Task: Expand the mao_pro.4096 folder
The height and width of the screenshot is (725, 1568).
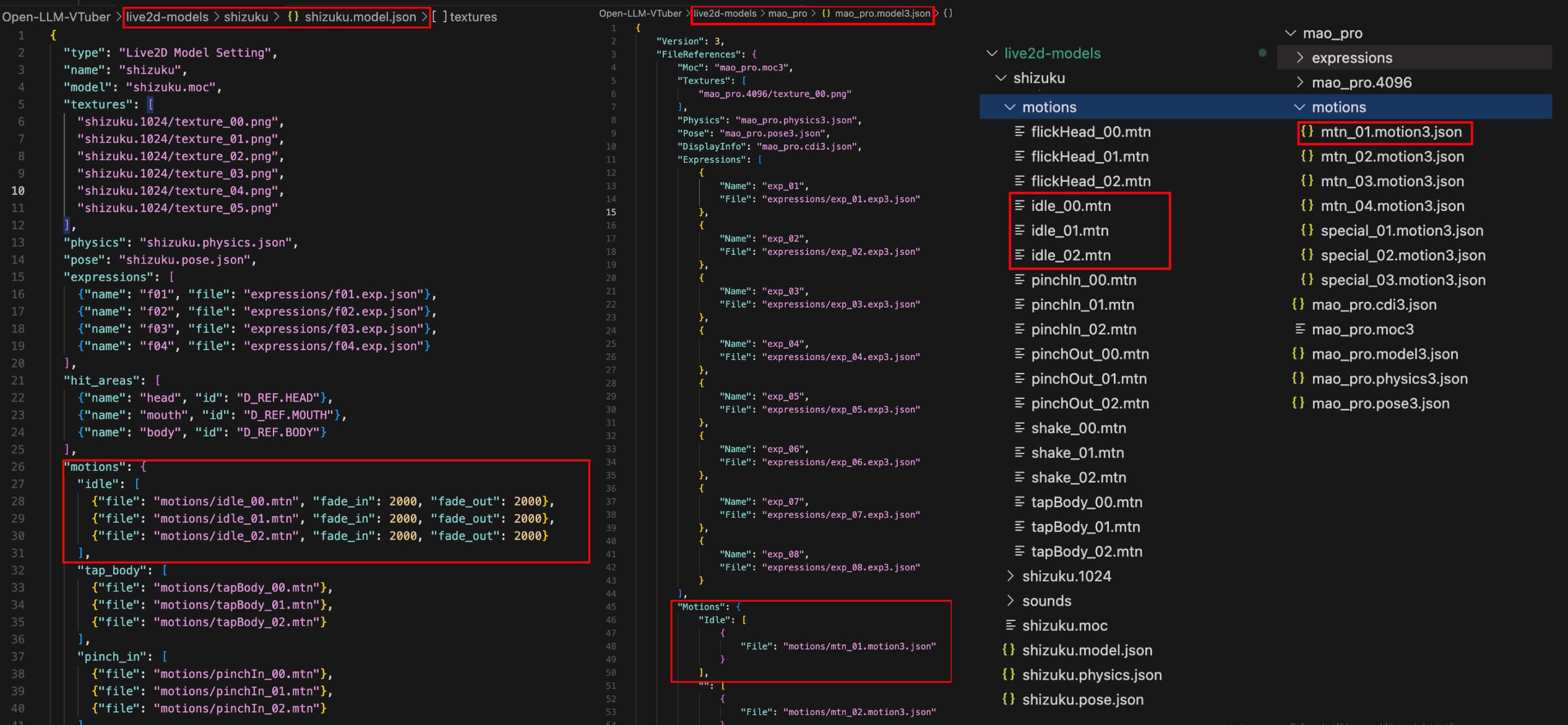Action: click(1300, 82)
